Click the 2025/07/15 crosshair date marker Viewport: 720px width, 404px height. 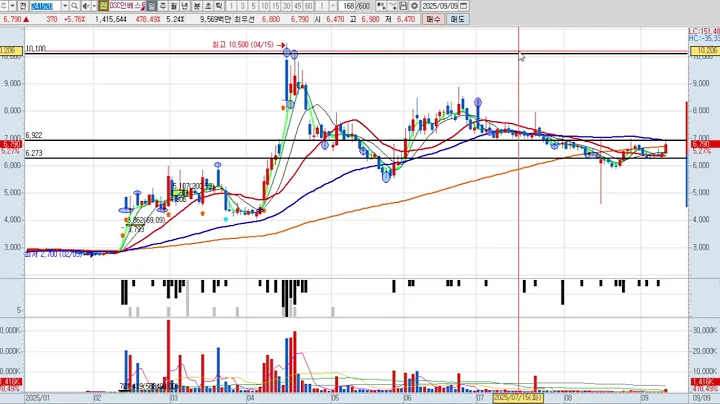click(518, 398)
